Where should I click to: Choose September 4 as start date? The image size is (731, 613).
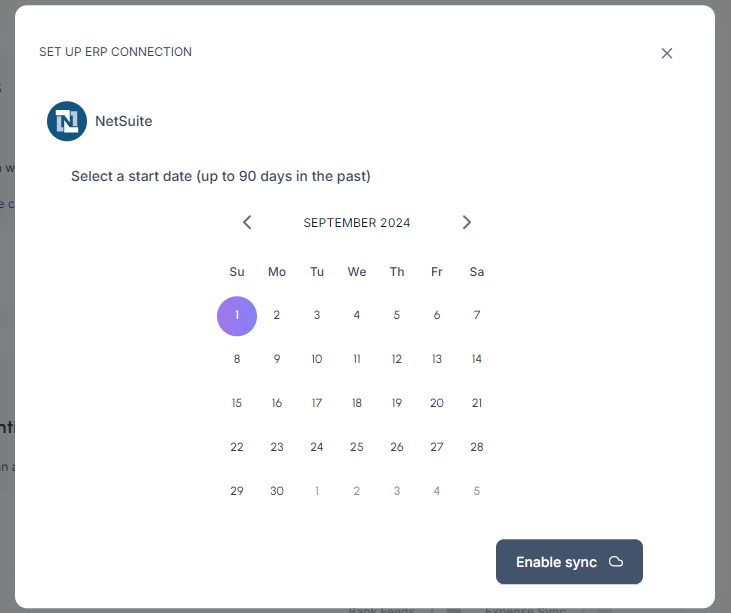click(357, 316)
